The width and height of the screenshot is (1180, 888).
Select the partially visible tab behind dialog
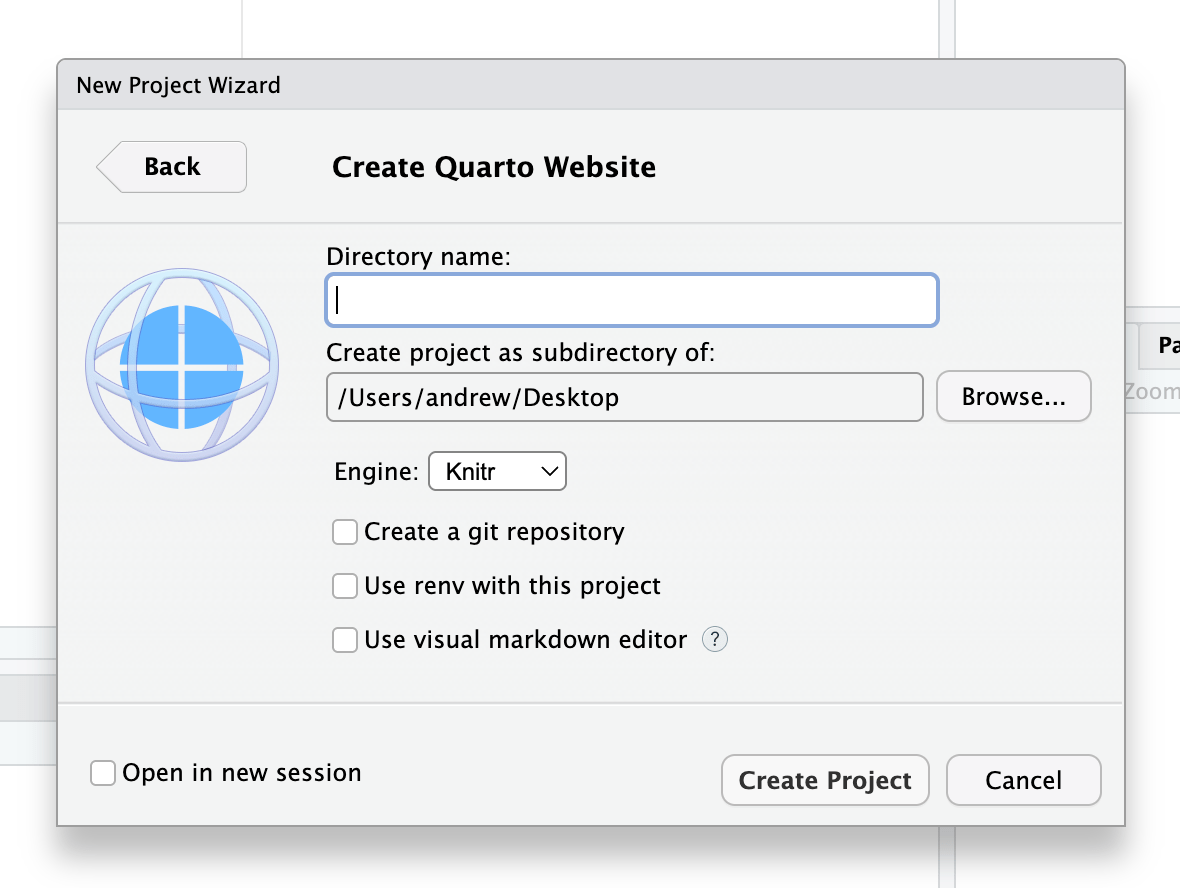[1162, 346]
